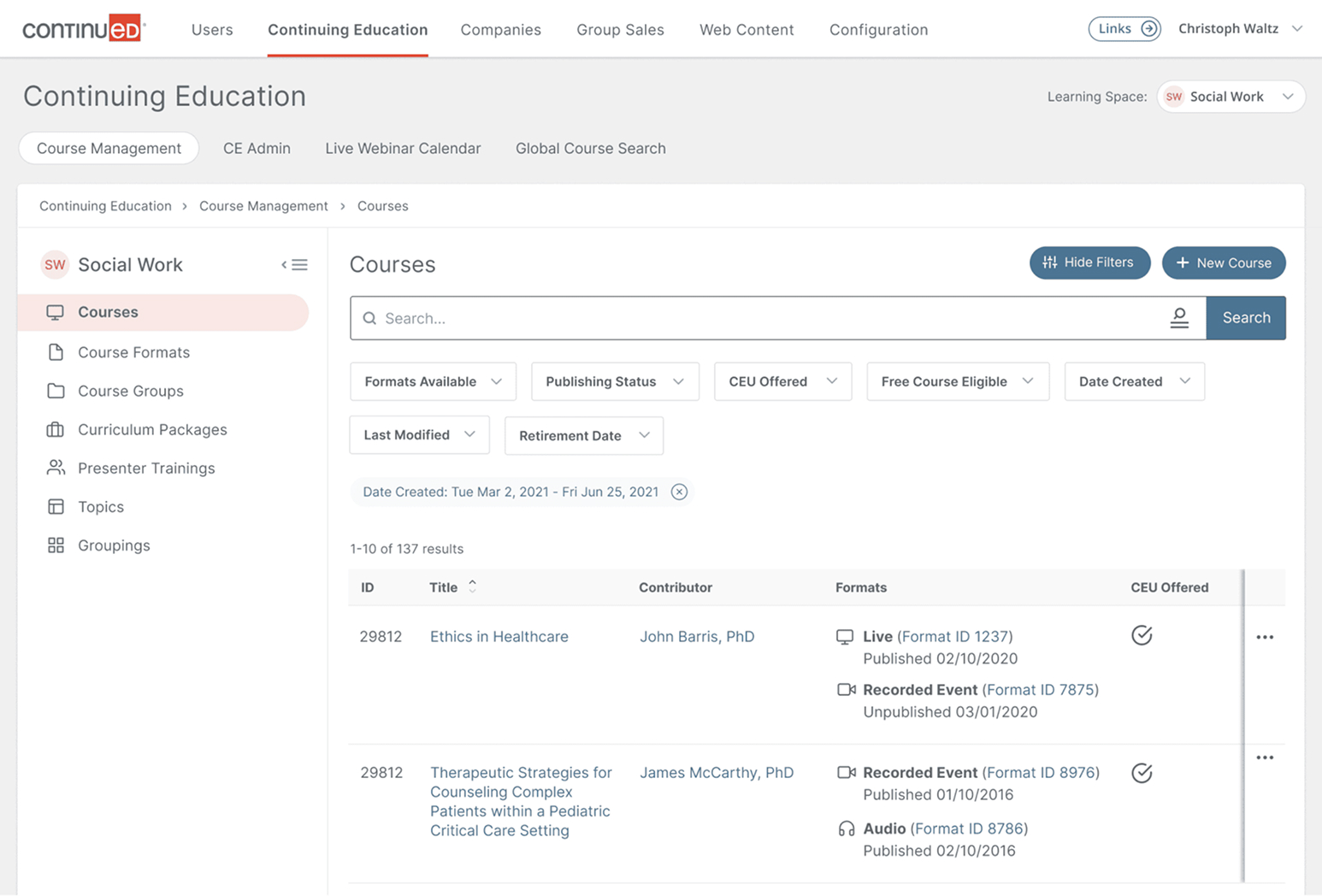The height and width of the screenshot is (896, 1322).
Task: Open the Publishing Status dropdown
Action: coord(615,381)
